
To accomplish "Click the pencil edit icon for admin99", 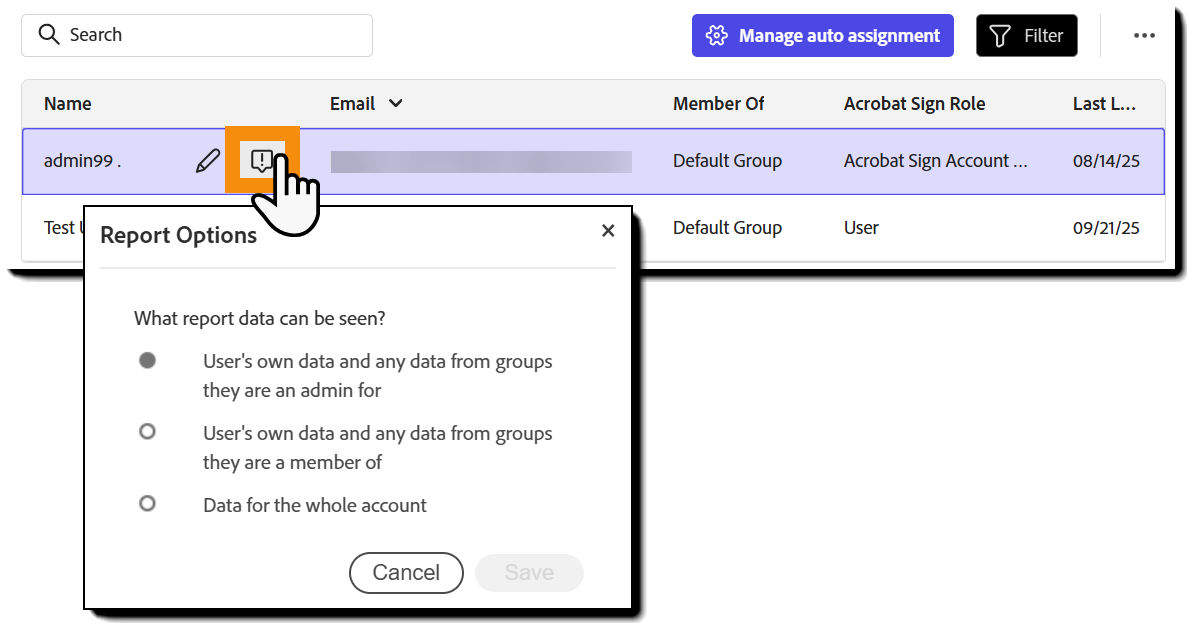I will point(208,160).
